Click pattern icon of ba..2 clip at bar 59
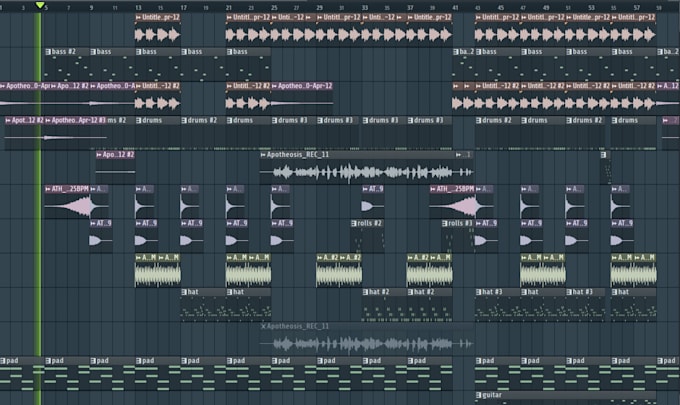 660,52
